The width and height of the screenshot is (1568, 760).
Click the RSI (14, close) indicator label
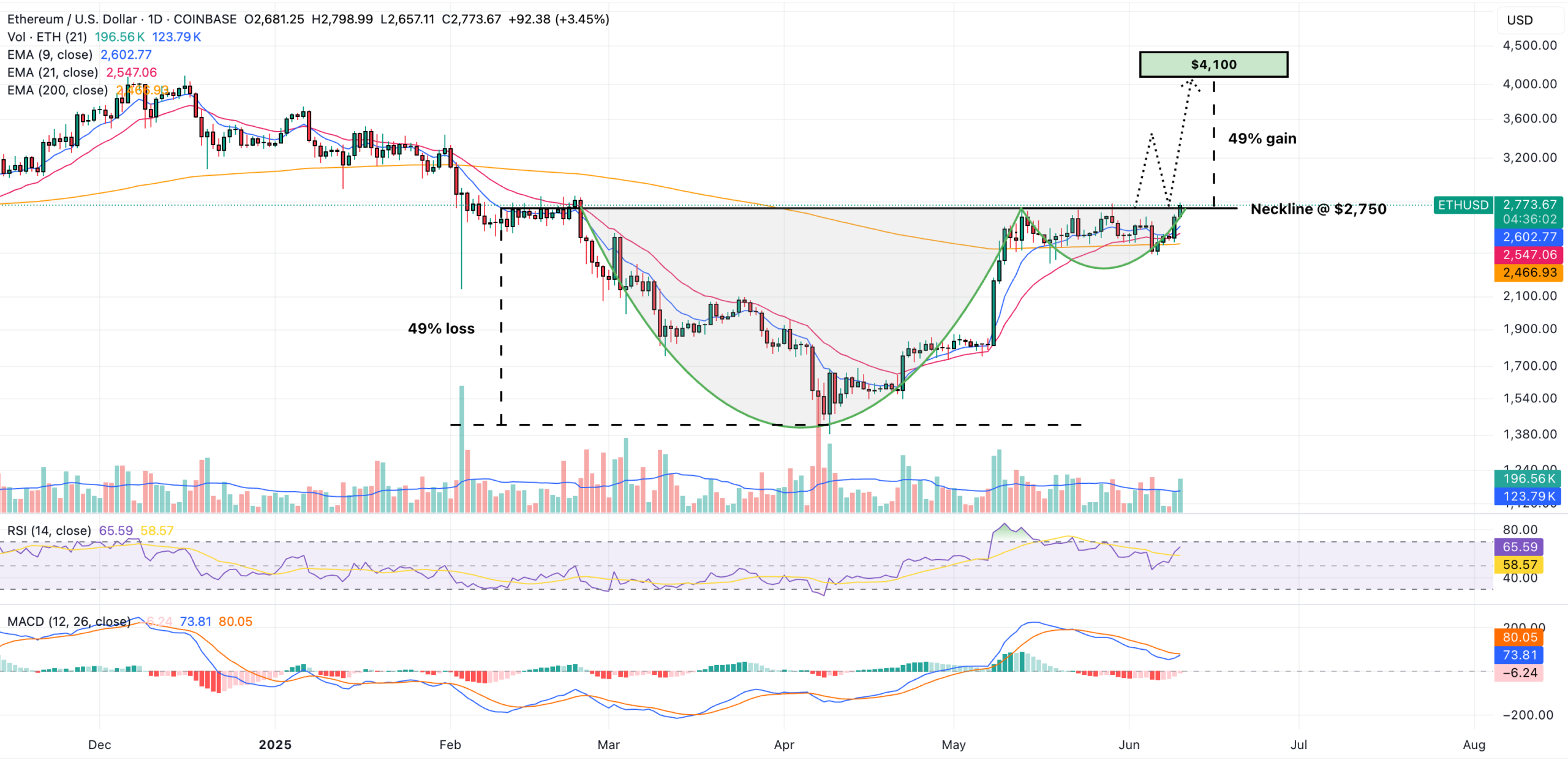(49, 530)
